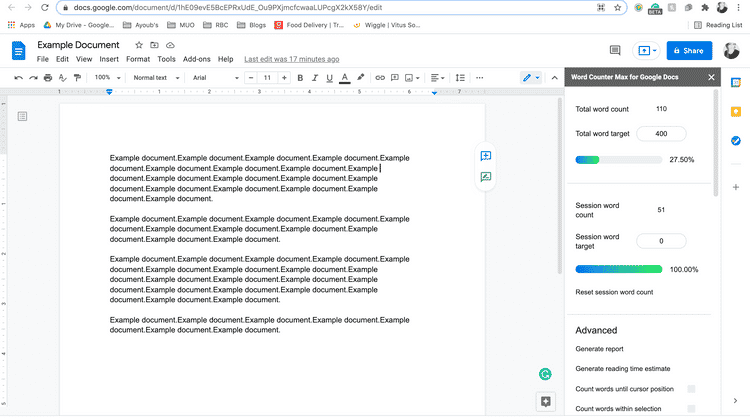Toggle bold formatting
The height and width of the screenshot is (418, 750).
tap(299, 77)
